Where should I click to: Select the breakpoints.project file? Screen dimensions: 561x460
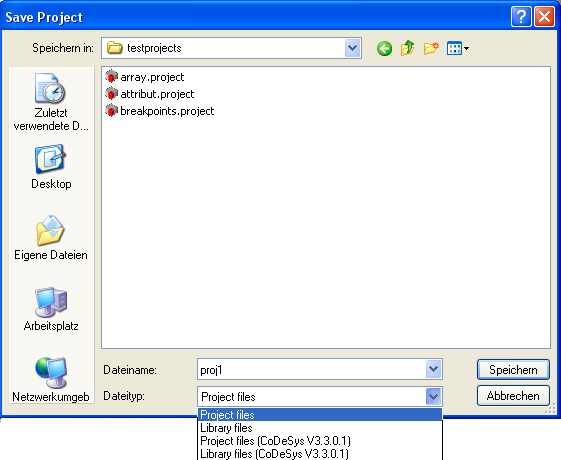(160, 111)
